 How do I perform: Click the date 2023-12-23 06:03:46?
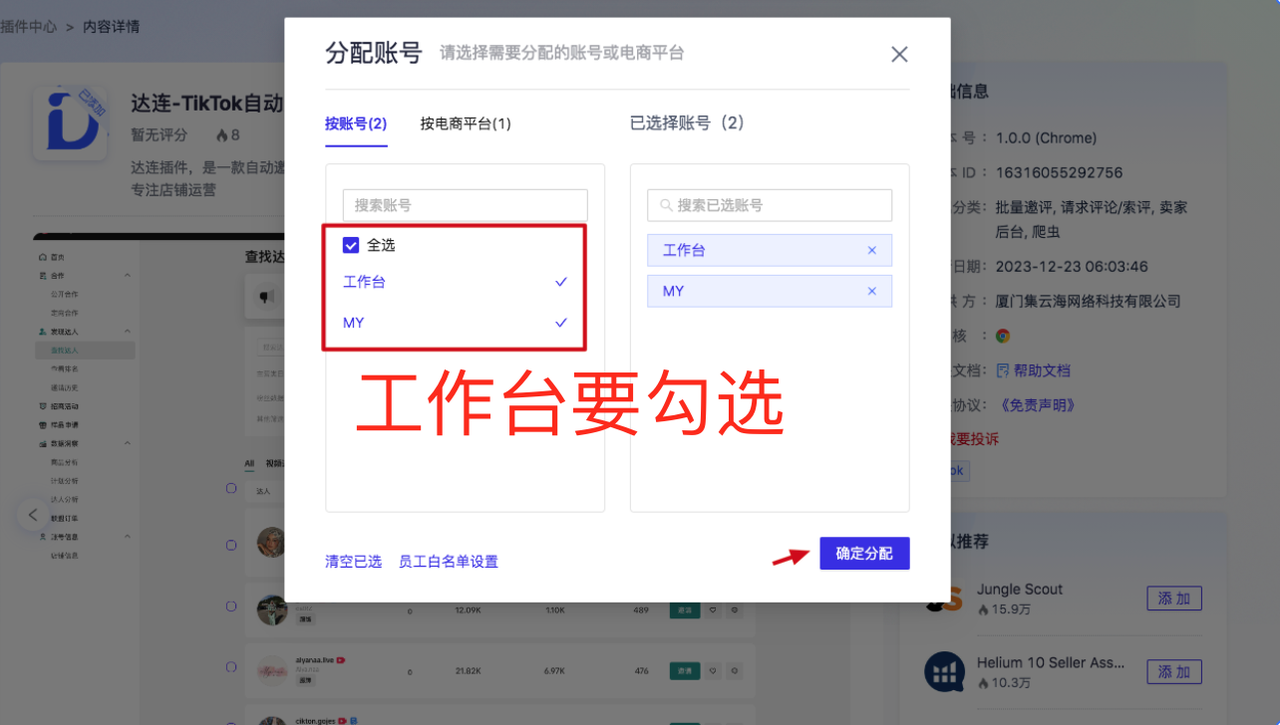pos(1072,267)
